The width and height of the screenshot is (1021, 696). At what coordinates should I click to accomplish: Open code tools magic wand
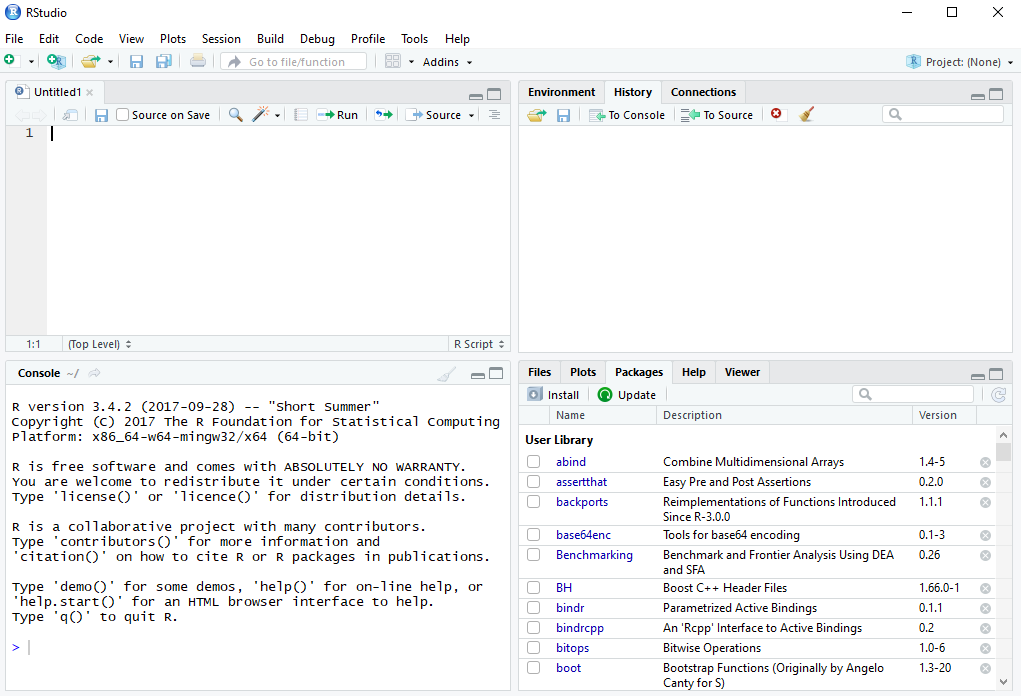pos(260,115)
